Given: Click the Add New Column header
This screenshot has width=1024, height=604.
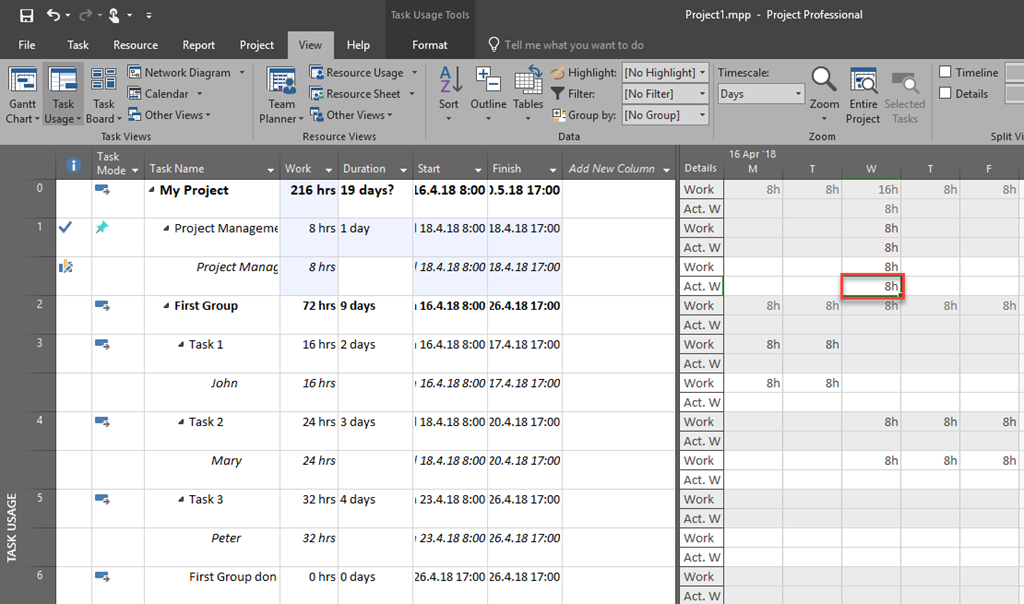Looking at the screenshot, I should [x=613, y=168].
